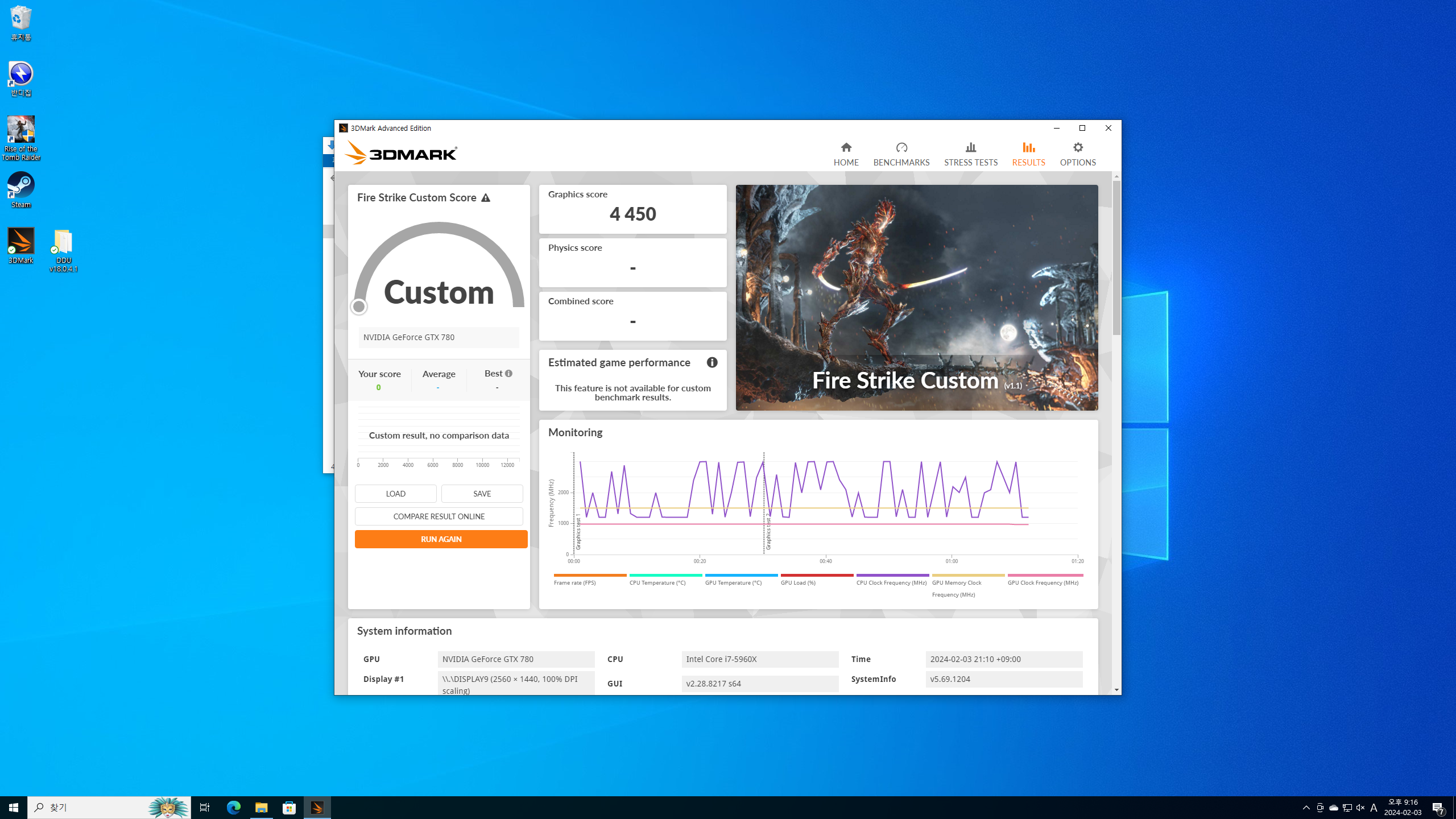Open Microsoft Store from the taskbar

coord(289,807)
